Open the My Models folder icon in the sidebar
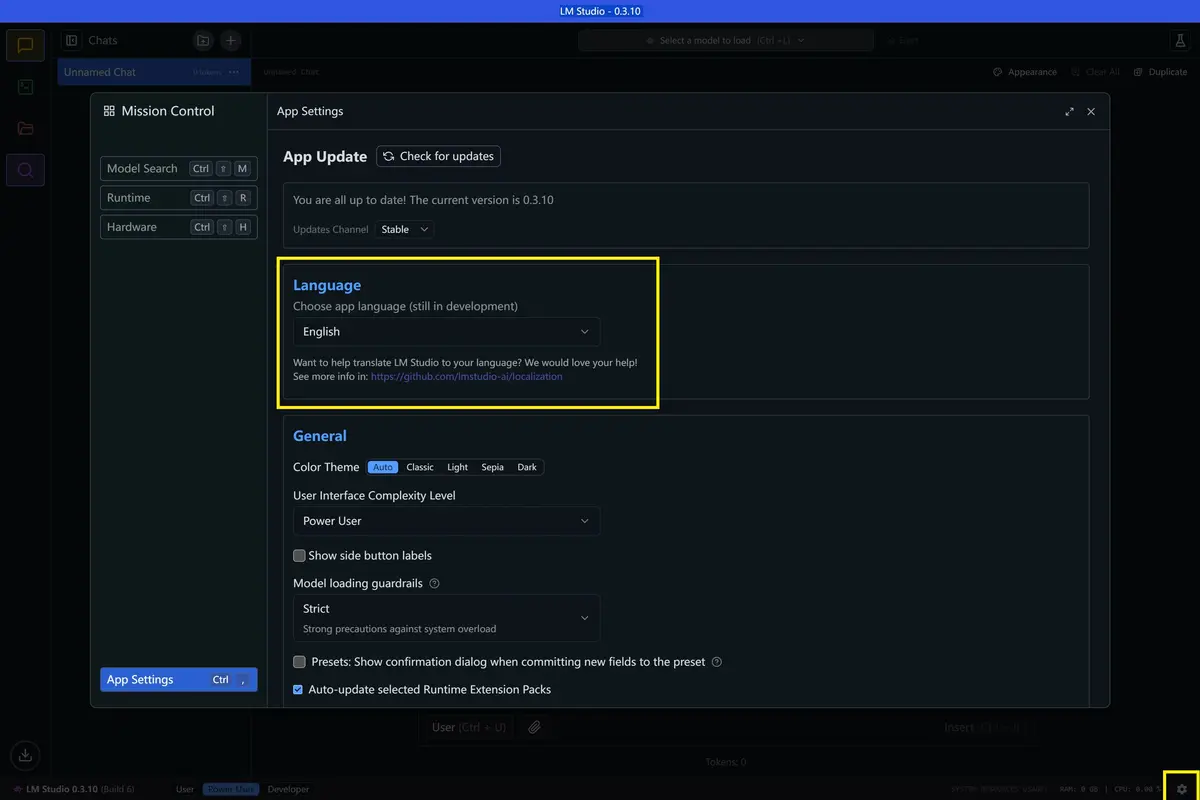The width and height of the screenshot is (1200, 800). click(x=25, y=128)
